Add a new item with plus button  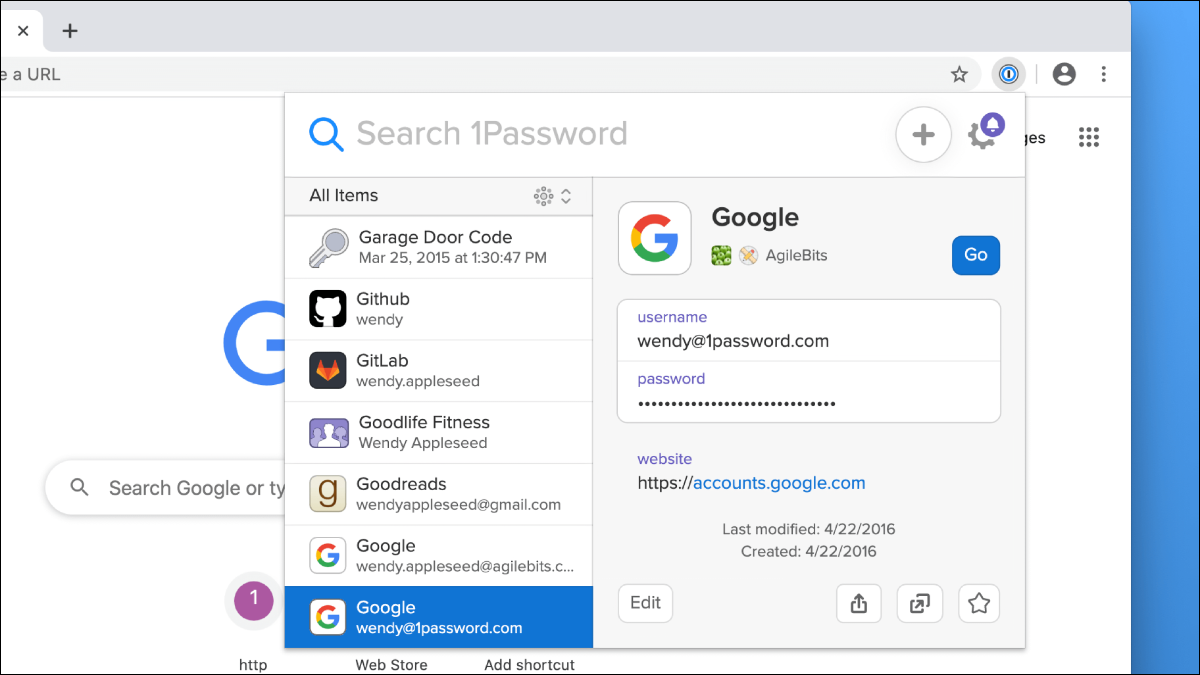click(x=923, y=134)
